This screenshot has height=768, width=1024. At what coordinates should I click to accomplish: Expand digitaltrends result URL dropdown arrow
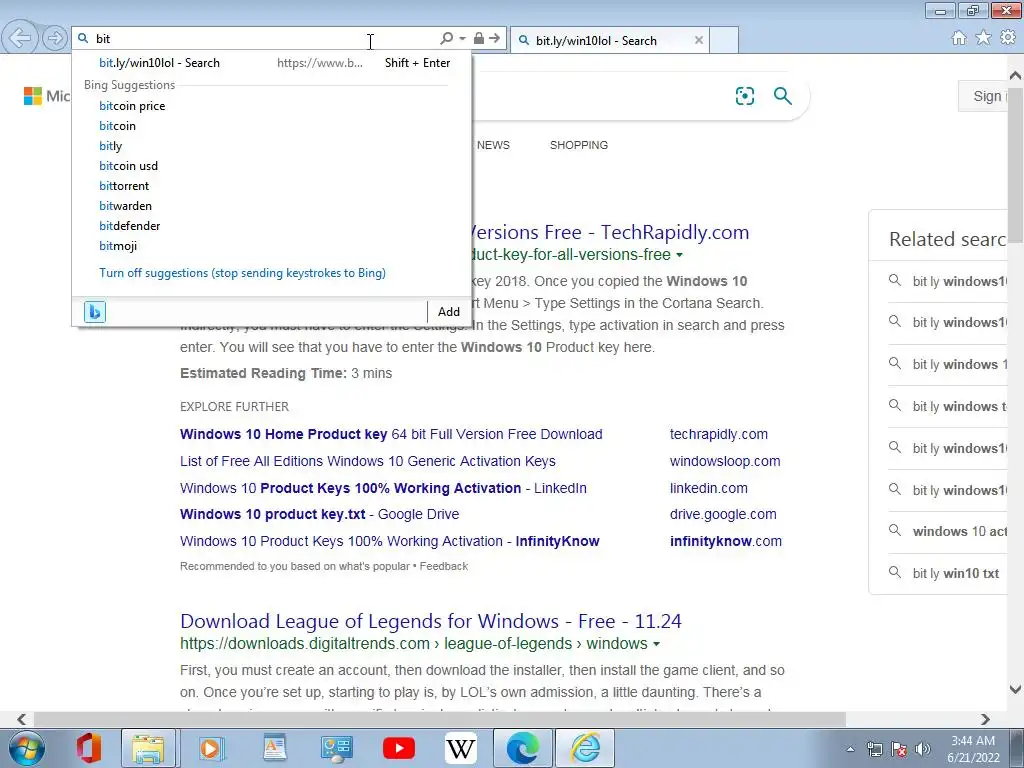(x=656, y=644)
